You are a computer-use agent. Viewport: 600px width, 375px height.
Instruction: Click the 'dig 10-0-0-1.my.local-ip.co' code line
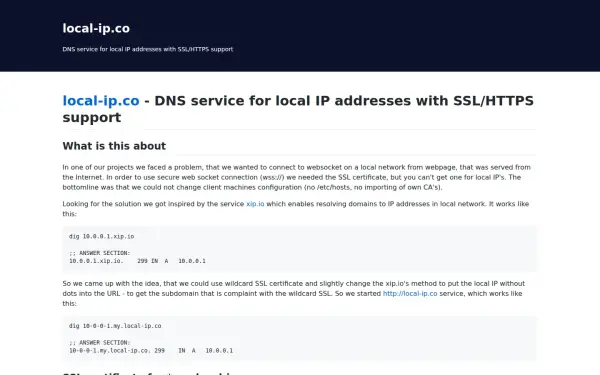(115, 326)
